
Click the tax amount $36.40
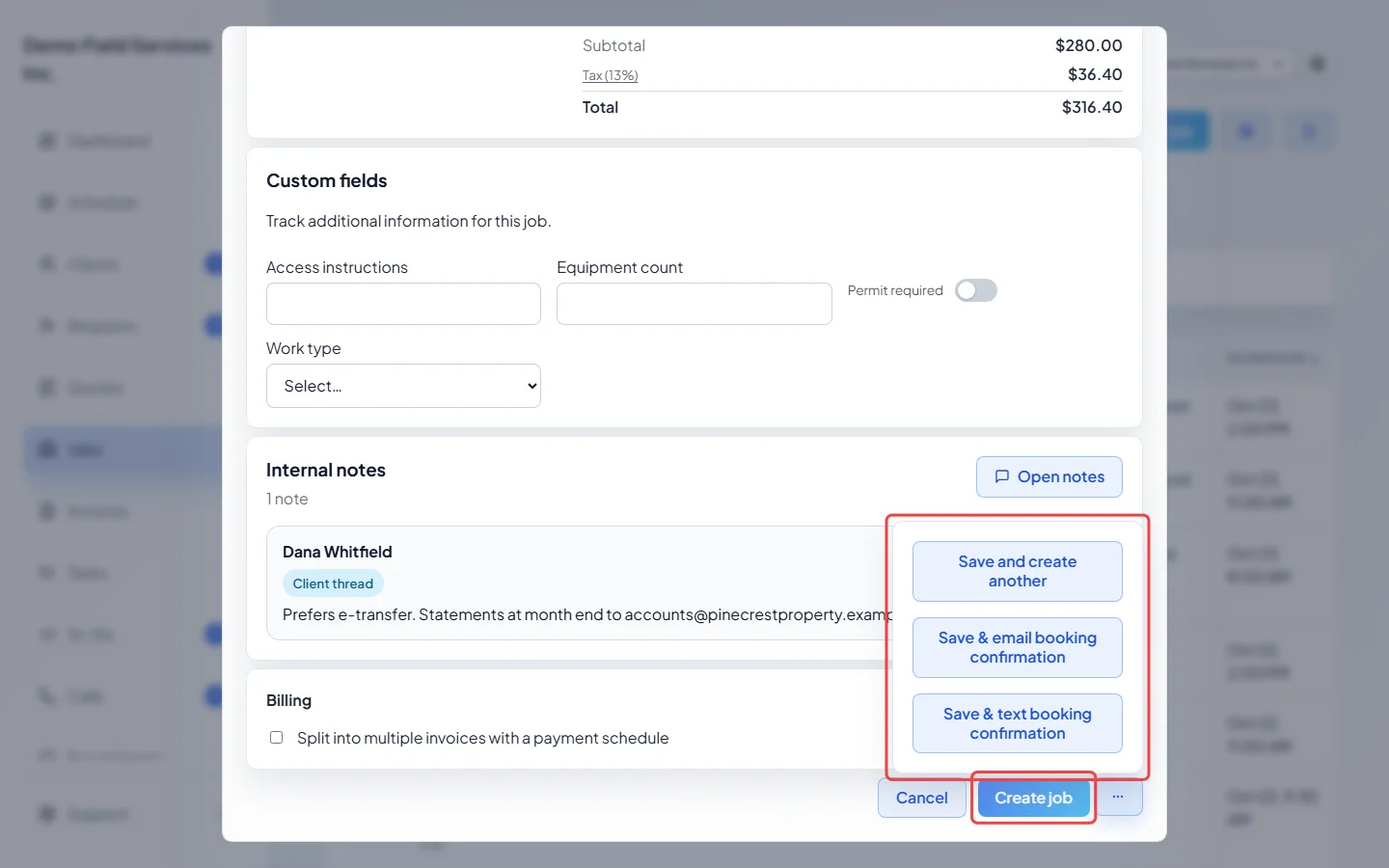1095,74
